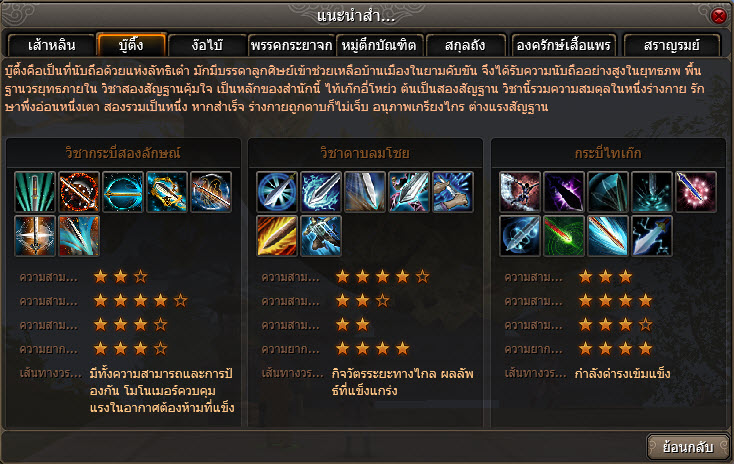Switch to the สกุลถัง tab

(x=465, y=45)
